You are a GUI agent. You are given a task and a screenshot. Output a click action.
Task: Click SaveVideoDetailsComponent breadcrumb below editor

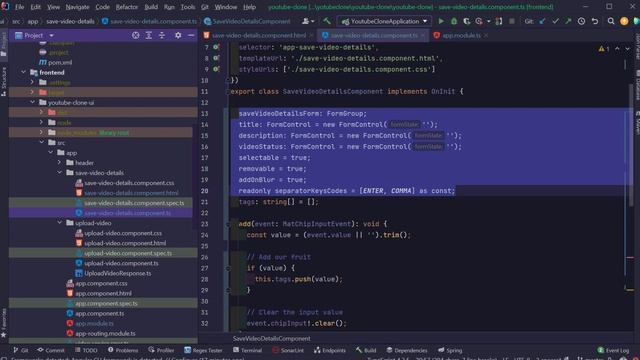coord(271,338)
